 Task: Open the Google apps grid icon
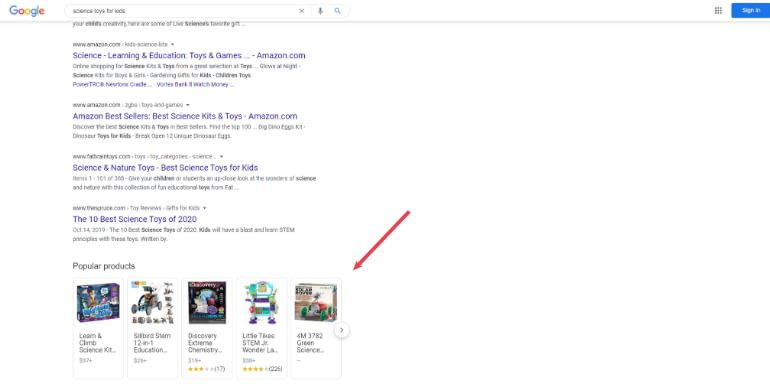(x=718, y=10)
